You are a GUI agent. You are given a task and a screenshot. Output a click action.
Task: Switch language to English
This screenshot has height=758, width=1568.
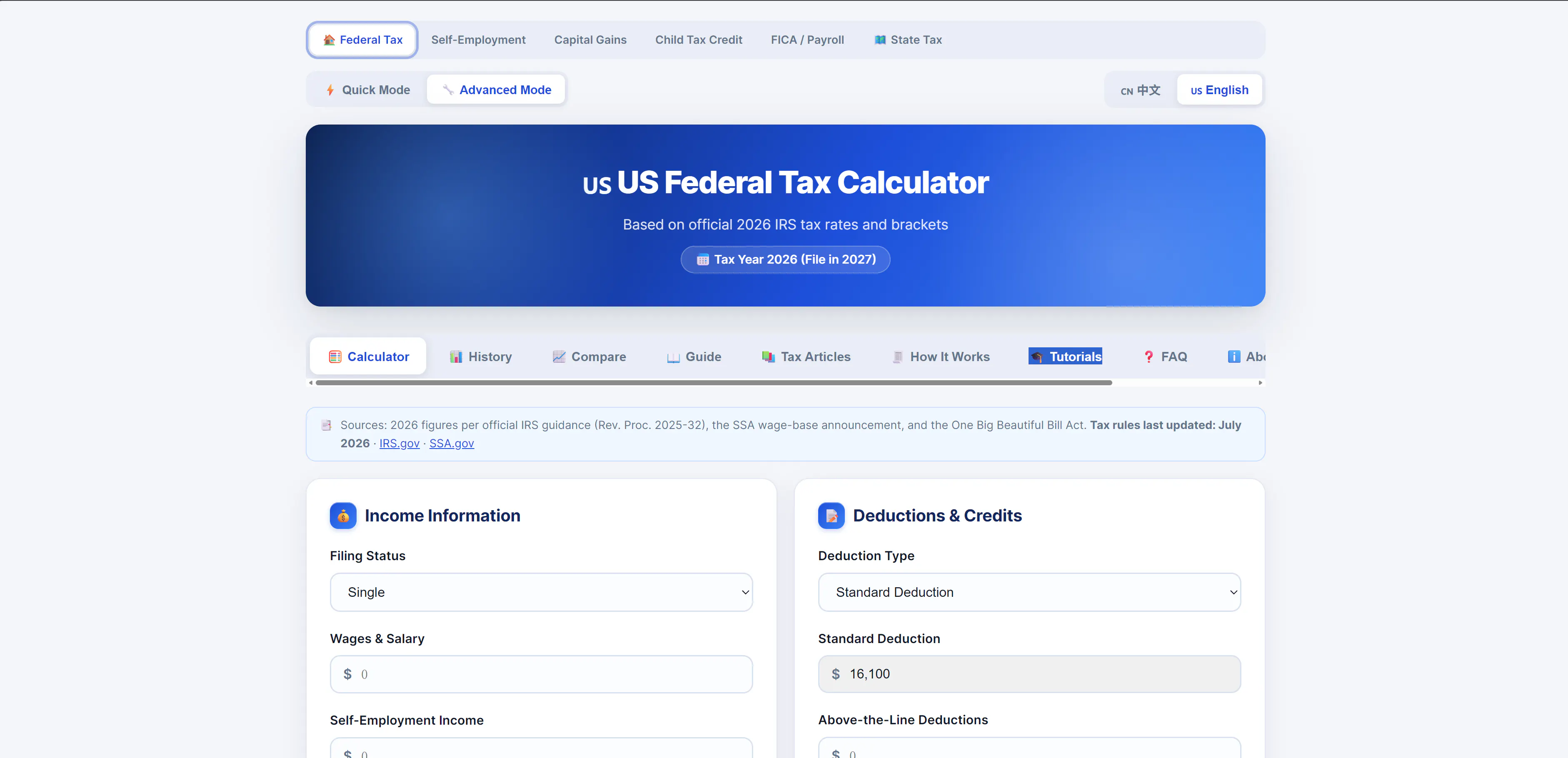(1219, 90)
